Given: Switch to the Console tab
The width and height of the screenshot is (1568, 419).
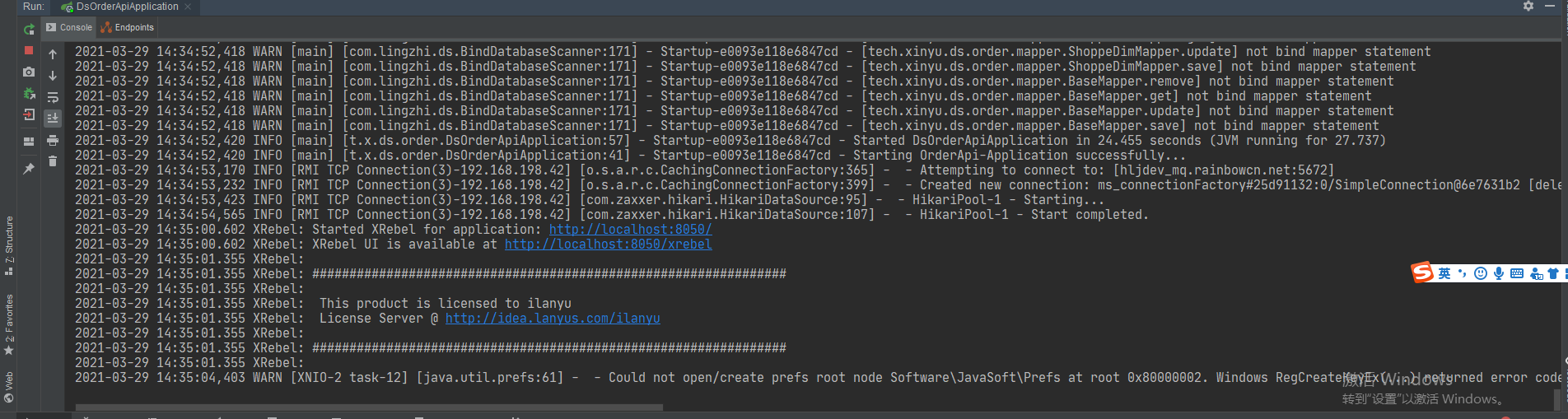Looking at the screenshot, I should 69,27.
